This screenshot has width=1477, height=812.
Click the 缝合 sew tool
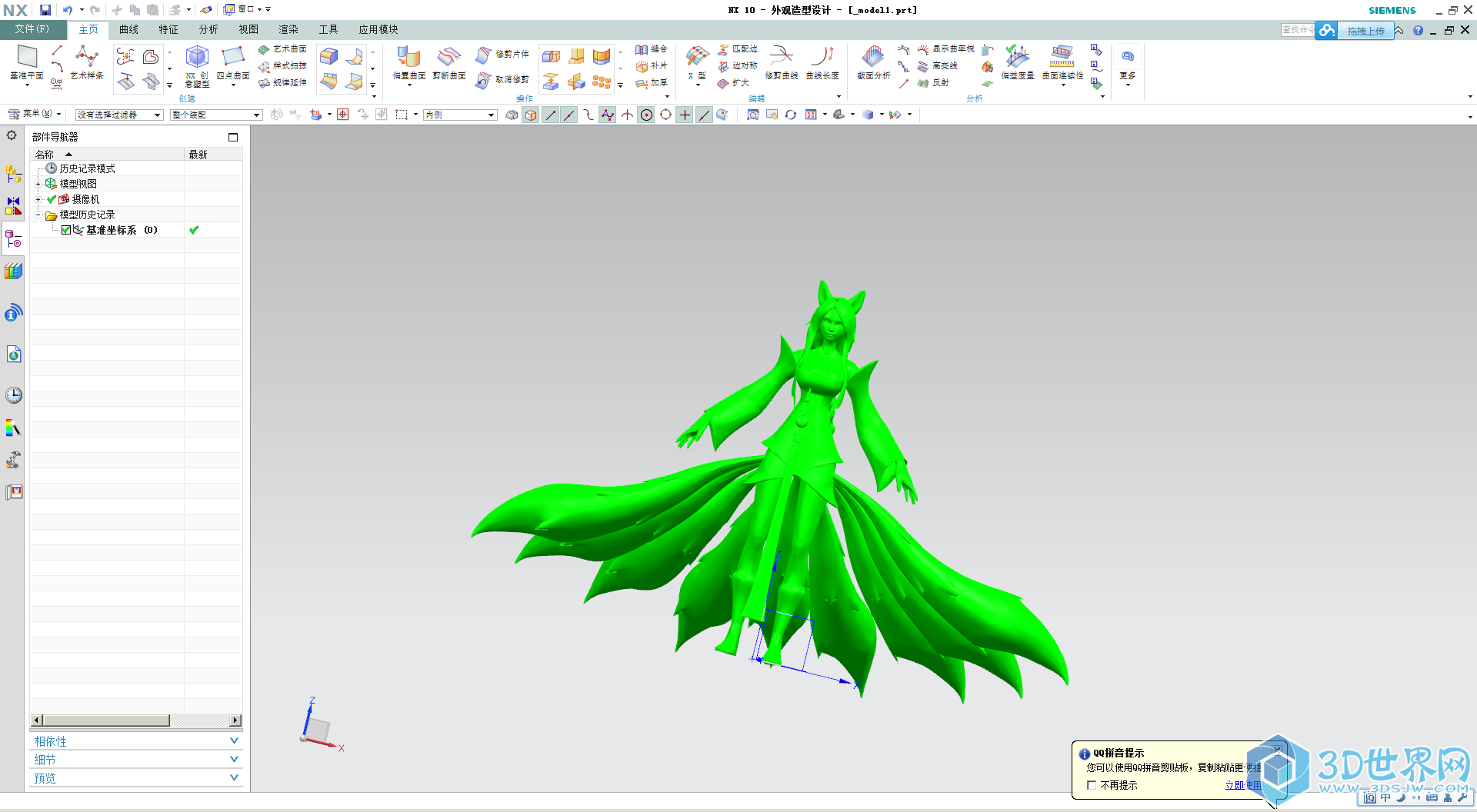(x=651, y=49)
